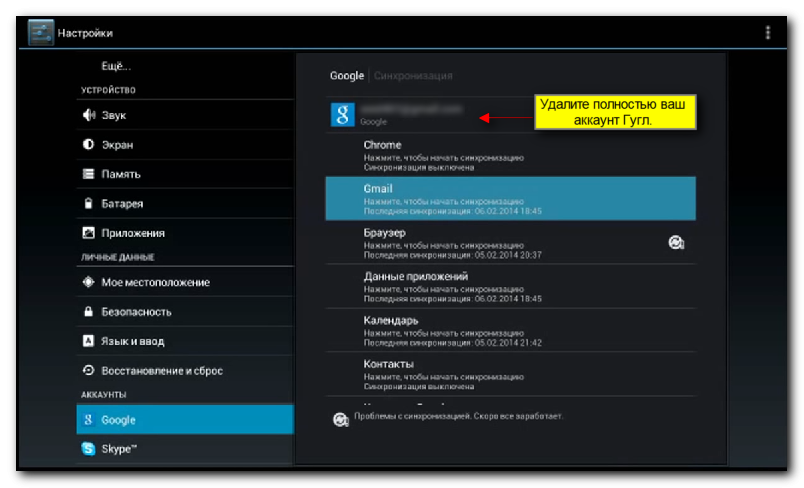Viewport: 804px width, 488px height.
Task: Click the Google icon in sidebar
Action: (88, 419)
